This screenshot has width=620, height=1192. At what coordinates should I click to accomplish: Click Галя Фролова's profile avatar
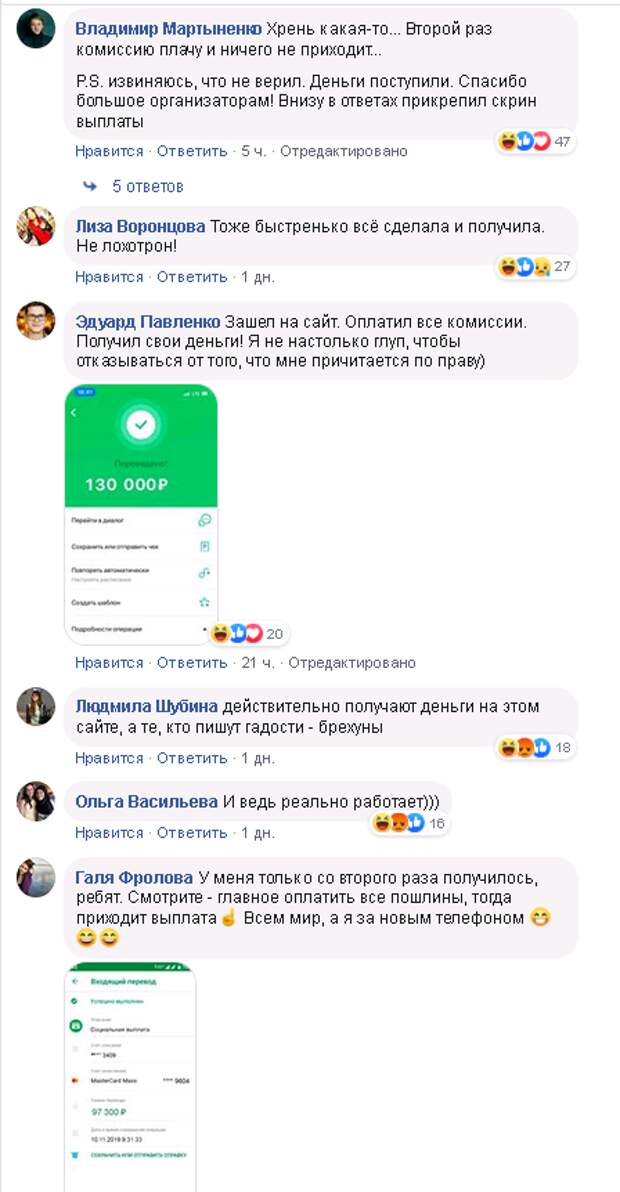point(36,877)
